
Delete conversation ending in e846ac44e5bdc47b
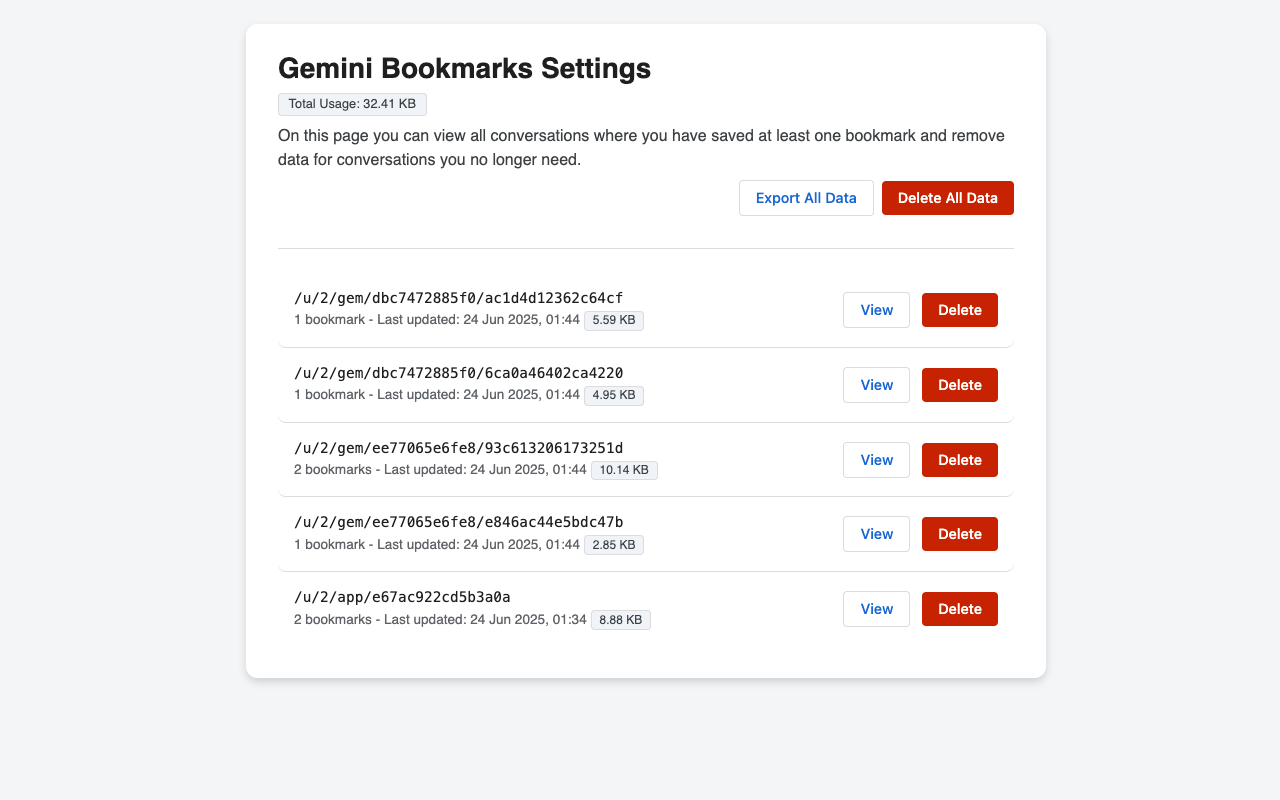[x=960, y=534]
